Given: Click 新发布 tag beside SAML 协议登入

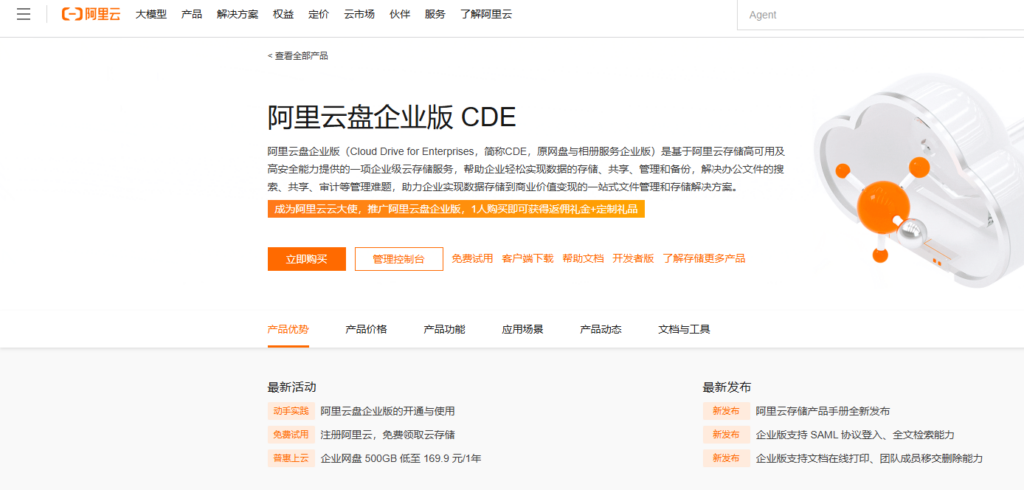Looking at the screenshot, I should 726,434.
